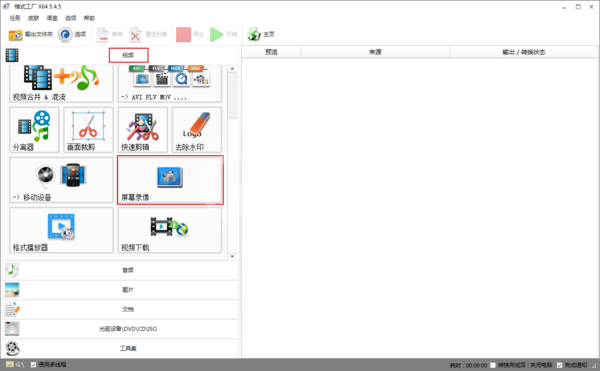Open the 画面裁剪 crop tool
This screenshot has height=371, width=600.
click(x=88, y=130)
